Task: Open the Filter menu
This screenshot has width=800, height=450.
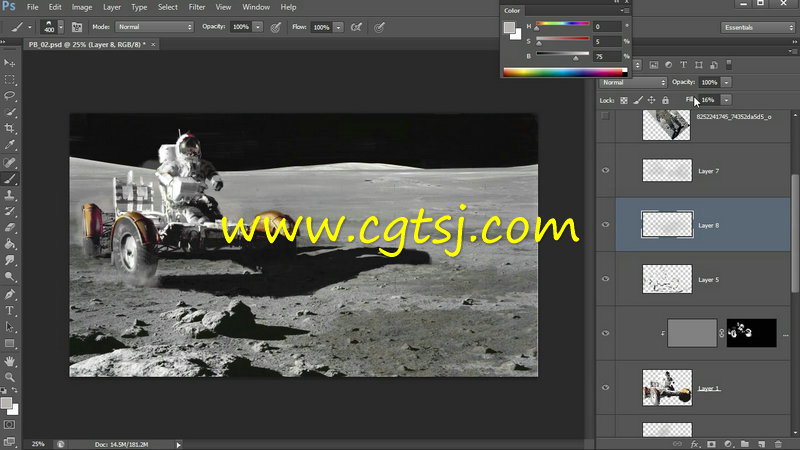Action: pyautogui.click(x=197, y=7)
